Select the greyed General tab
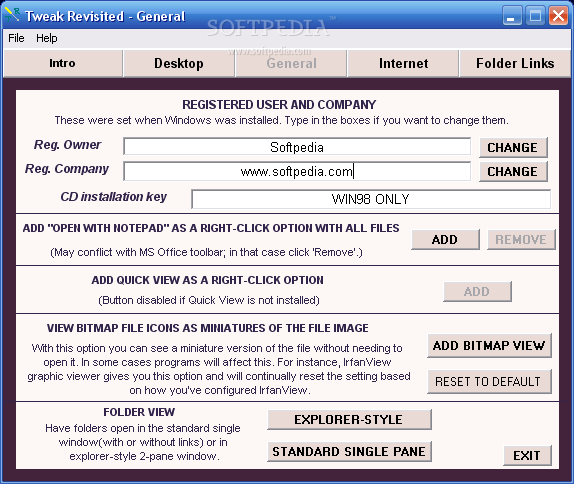Viewport: 574px width, 484px height. tap(291, 63)
